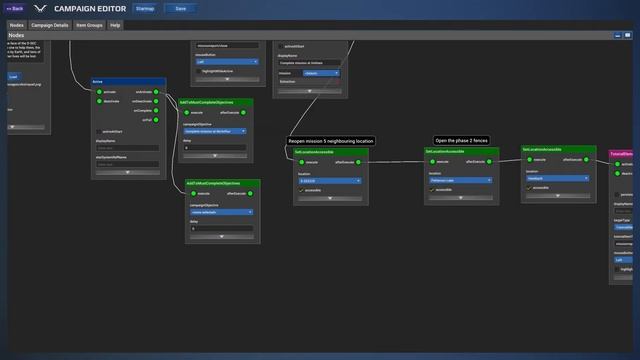
Task: Open the Item Groups tab
Action: pyautogui.click(x=89, y=25)
